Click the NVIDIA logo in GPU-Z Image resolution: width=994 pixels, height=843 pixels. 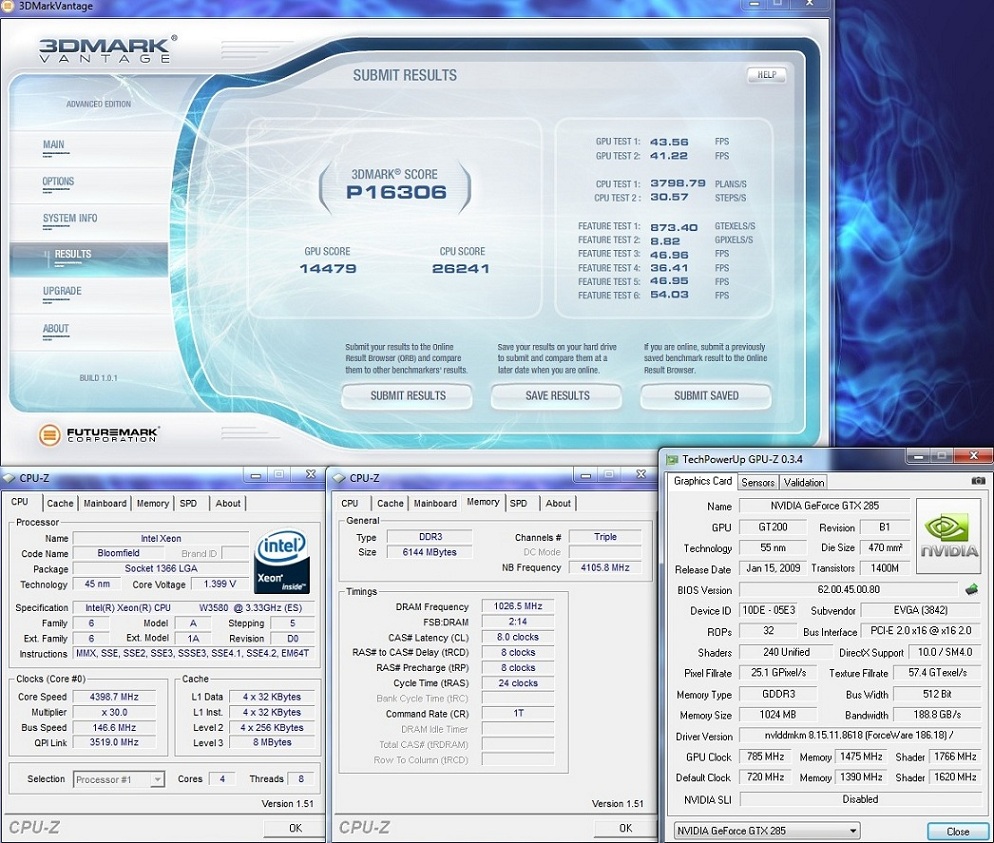point(948,536)
